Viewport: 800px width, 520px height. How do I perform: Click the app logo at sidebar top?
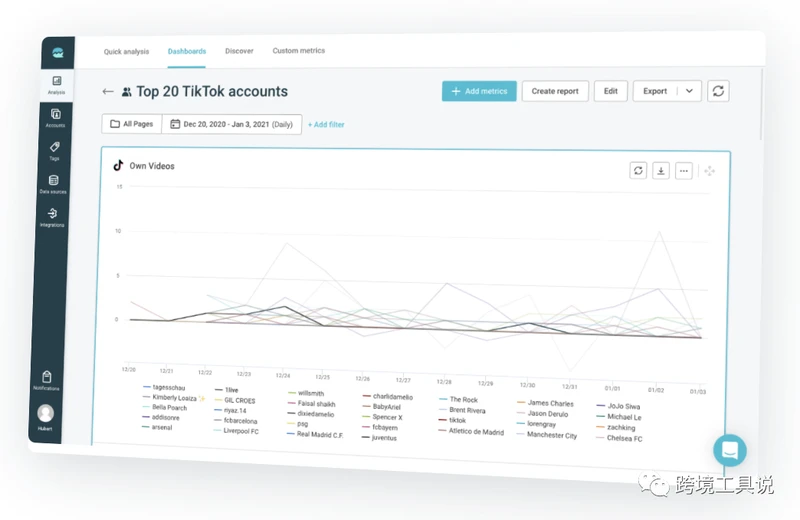(x=58, y=53)
